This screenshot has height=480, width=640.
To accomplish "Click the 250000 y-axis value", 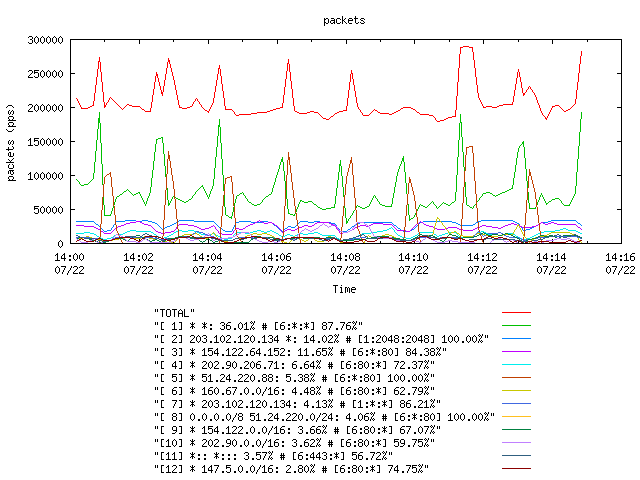I will pyautogui.click(x=45, y=74).
